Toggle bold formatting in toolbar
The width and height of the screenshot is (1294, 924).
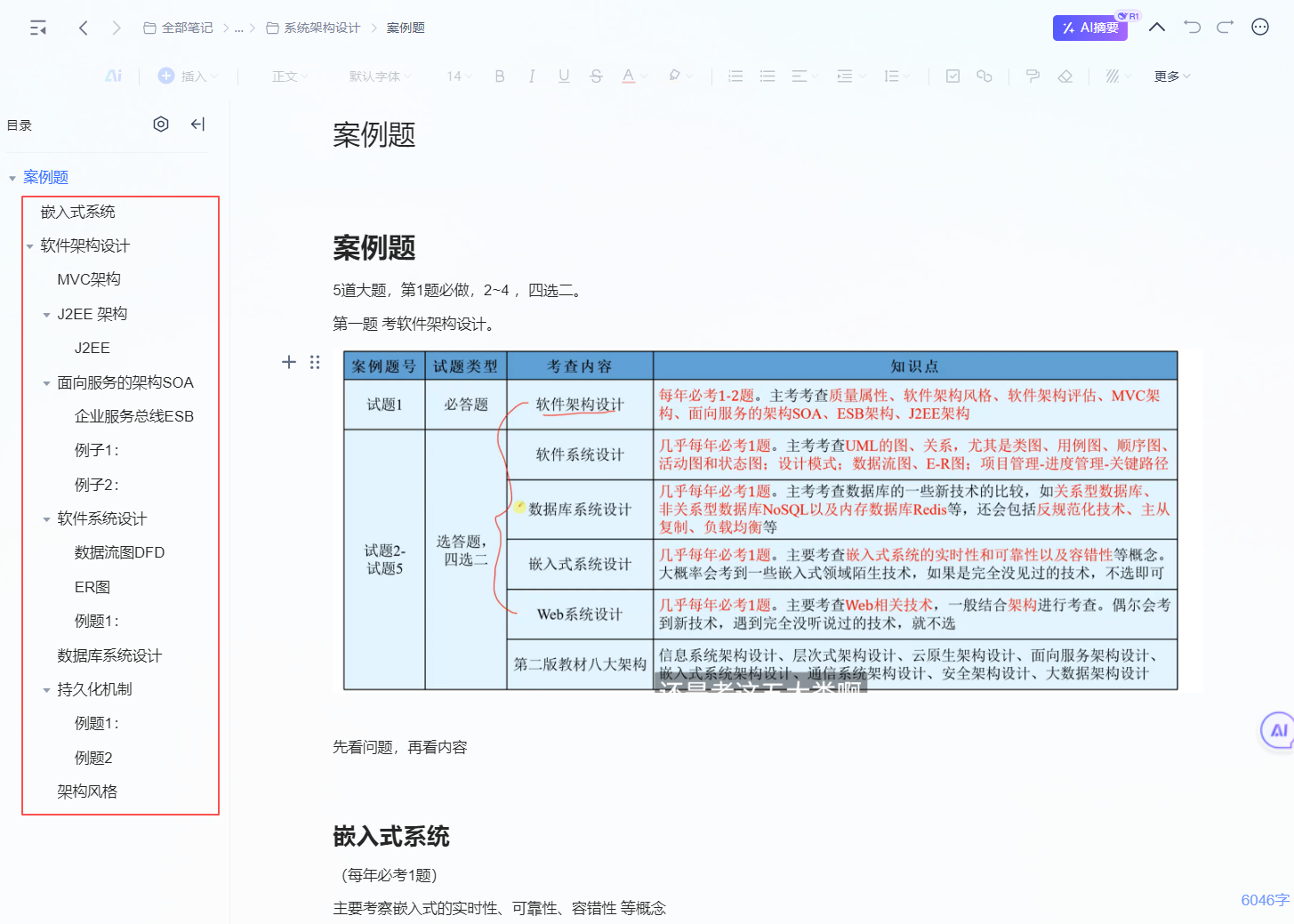point(500,76)
